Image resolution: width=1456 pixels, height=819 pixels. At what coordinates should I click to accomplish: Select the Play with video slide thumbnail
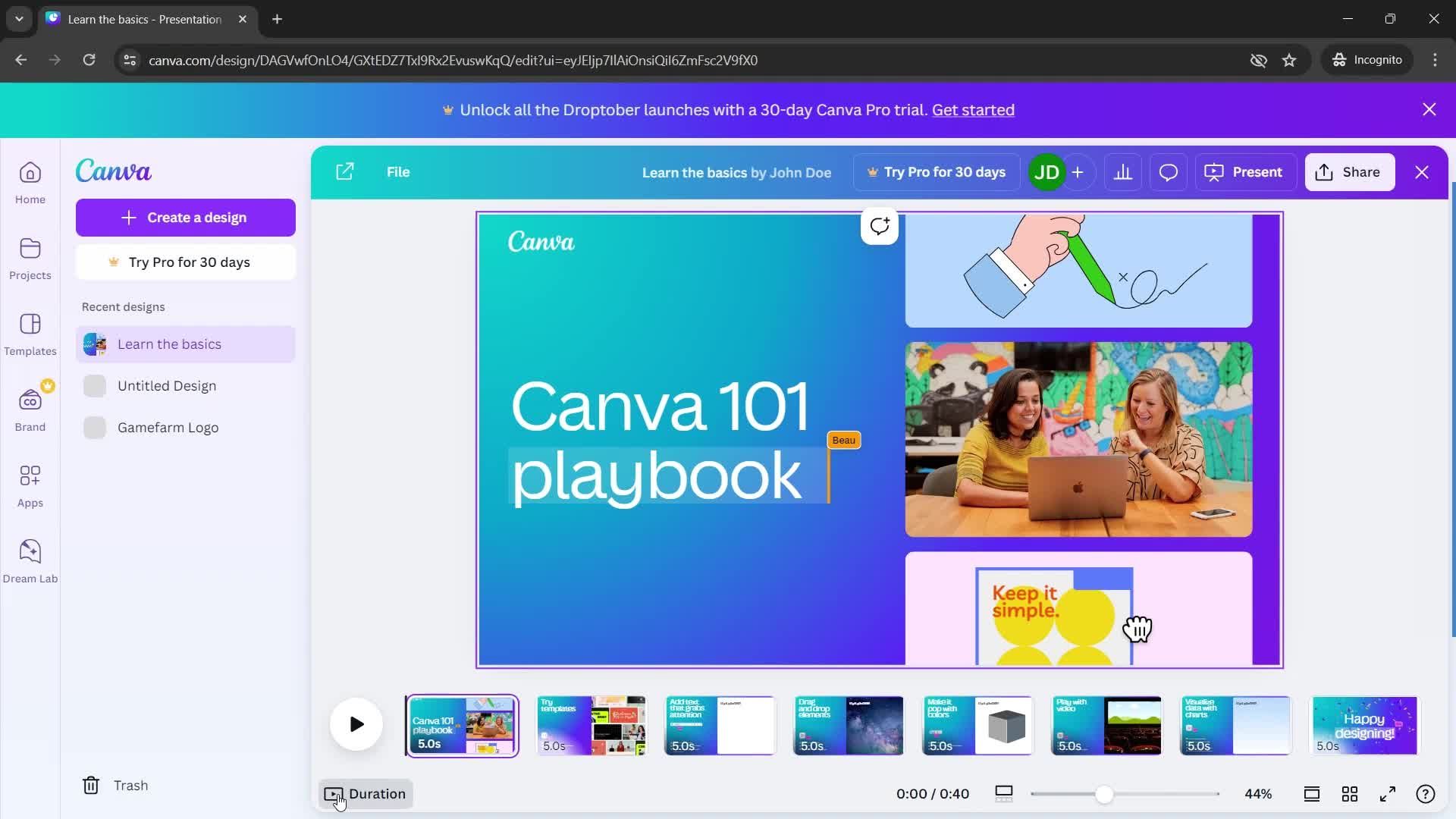coord(1106,726)
